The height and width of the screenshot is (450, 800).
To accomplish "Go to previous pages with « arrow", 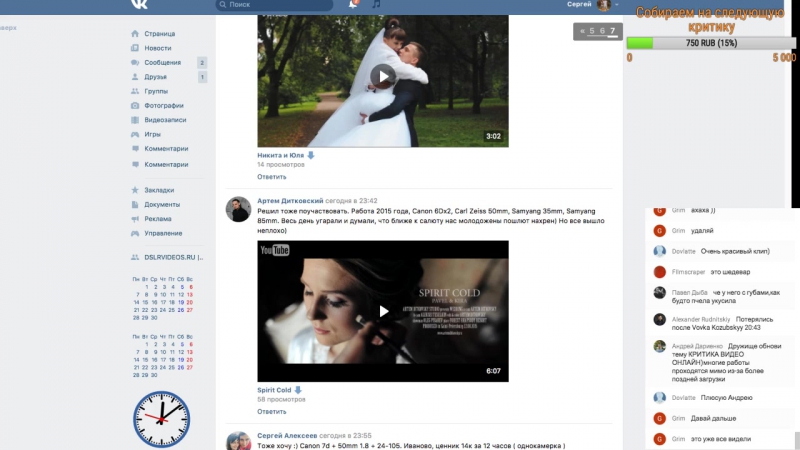I will click(582, 31).
